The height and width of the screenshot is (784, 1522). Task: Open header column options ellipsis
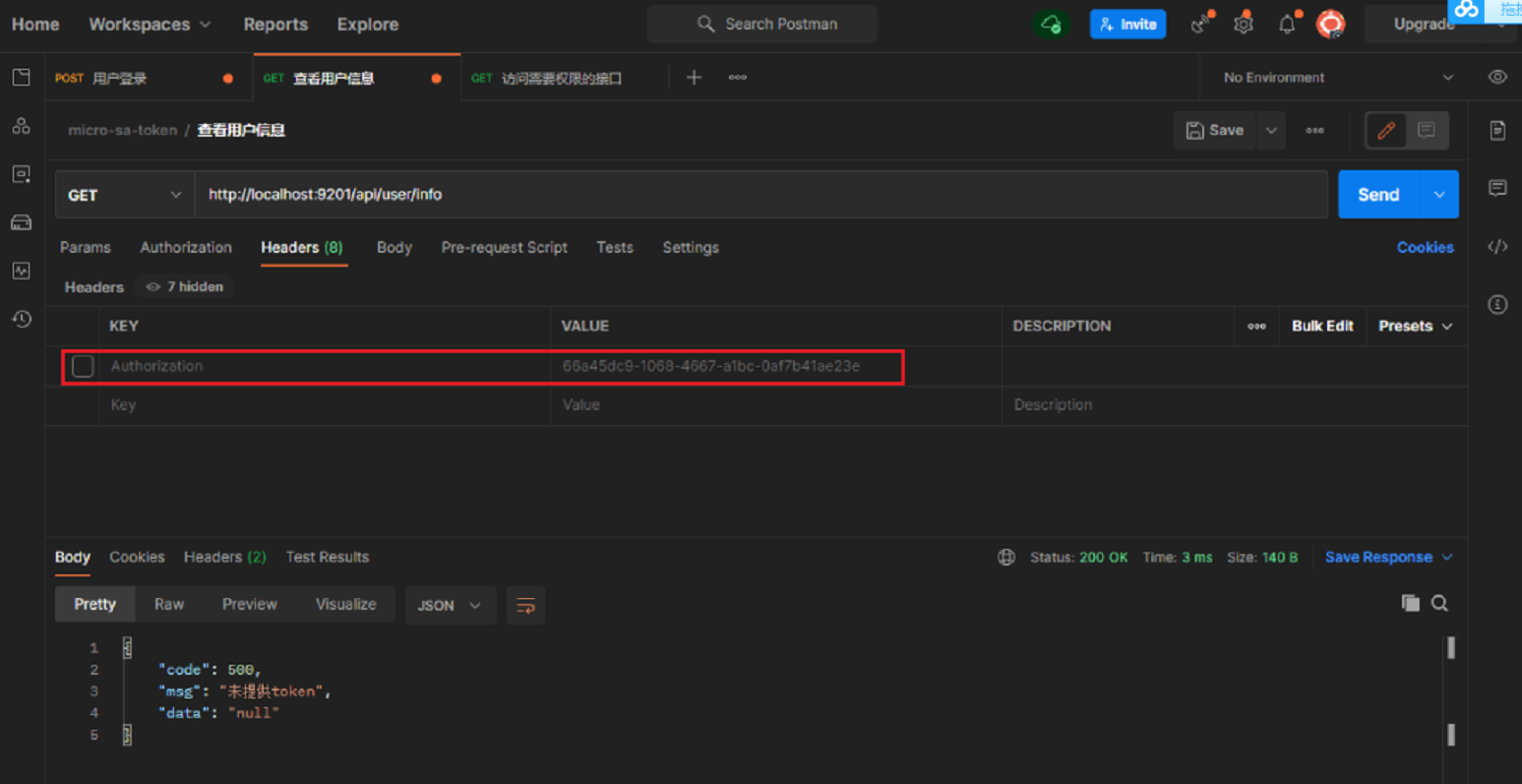point(1256,326)
